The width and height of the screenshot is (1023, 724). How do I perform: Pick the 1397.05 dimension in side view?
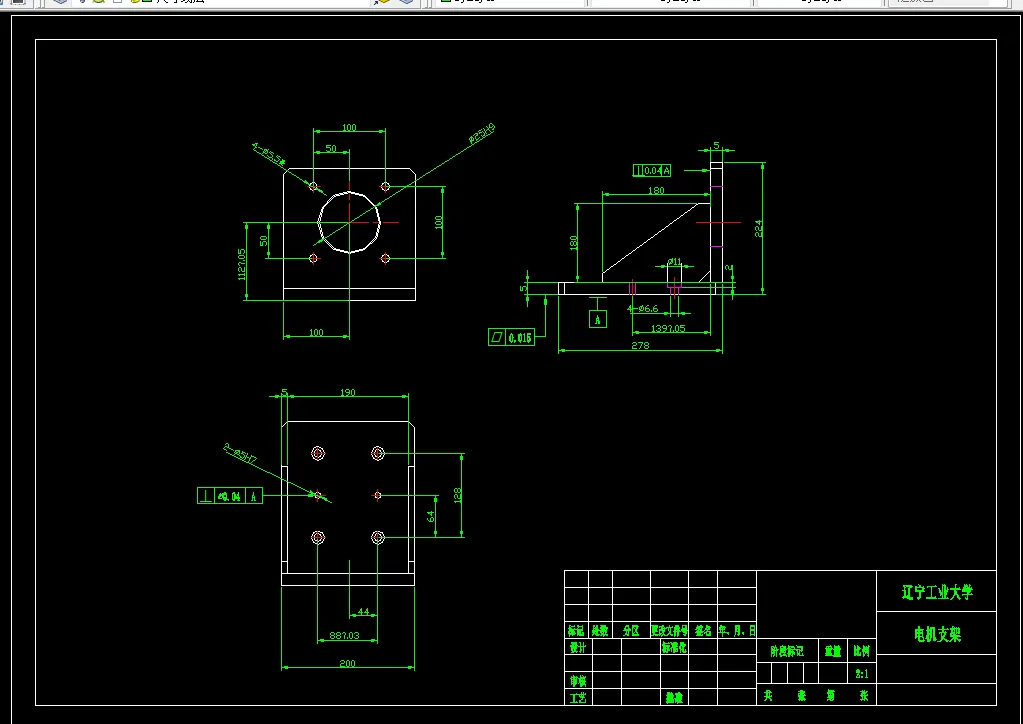(668, 328)
